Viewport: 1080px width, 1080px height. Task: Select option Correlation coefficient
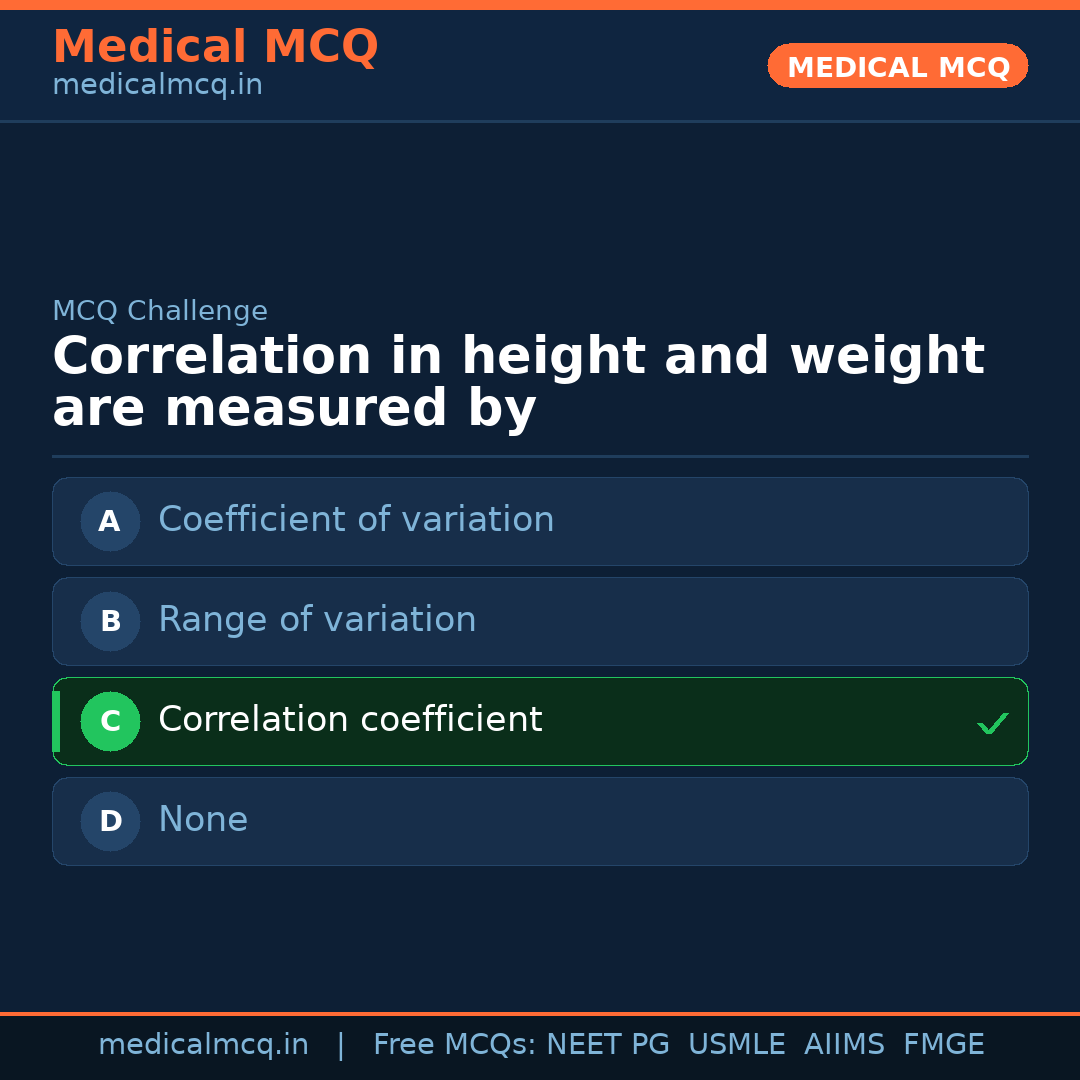[350, 720]
